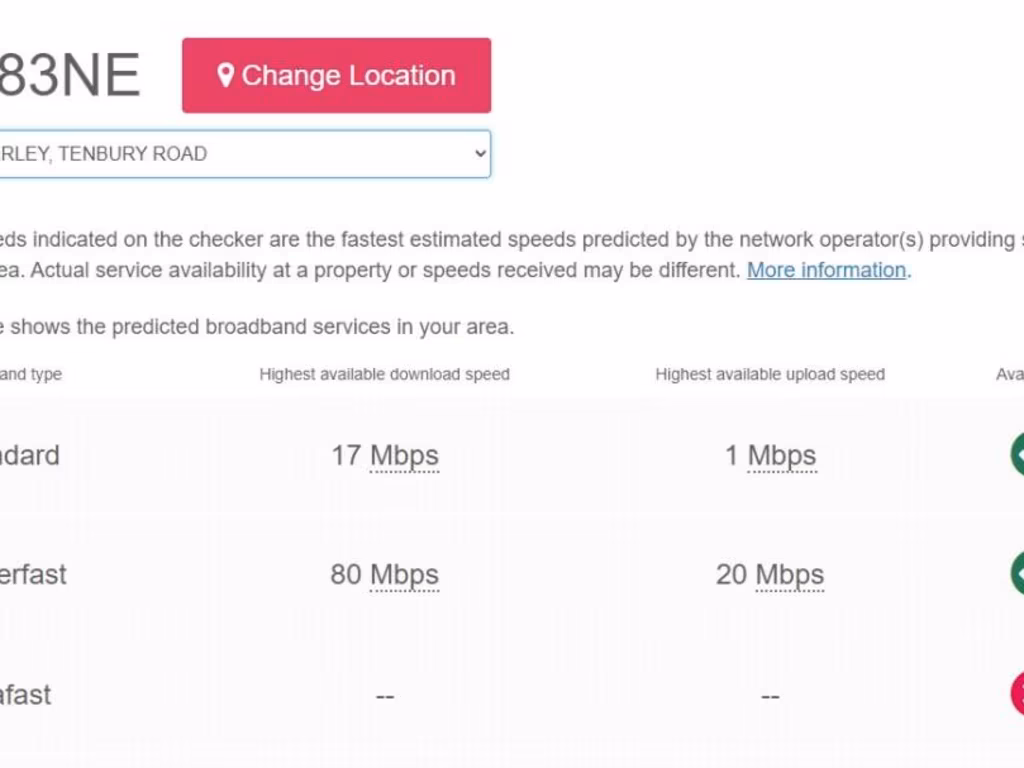
Task: Select the Ultrafast upload speed dashes
Action: click(770, 695)
